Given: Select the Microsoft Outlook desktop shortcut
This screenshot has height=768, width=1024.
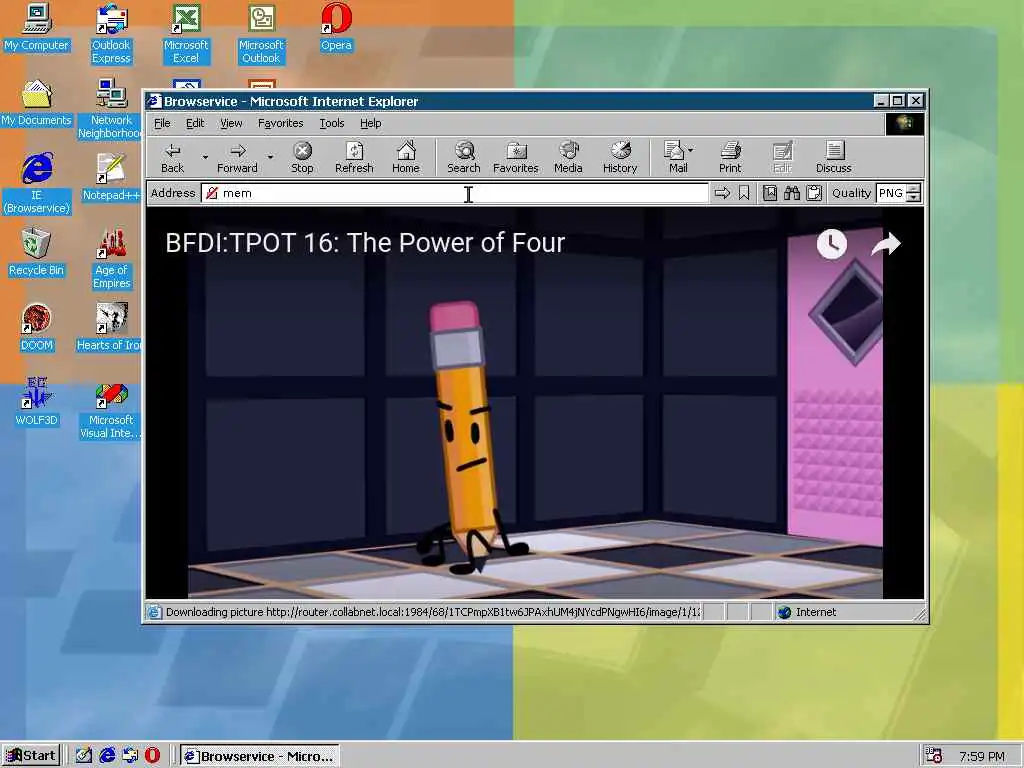Looking at the screenshot, I should point(261,34).
